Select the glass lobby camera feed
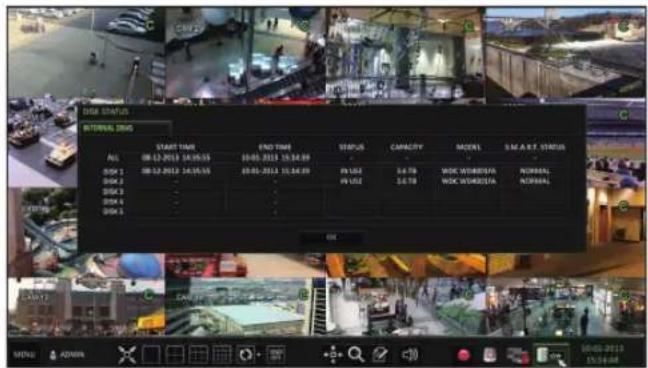 point(405,53)
